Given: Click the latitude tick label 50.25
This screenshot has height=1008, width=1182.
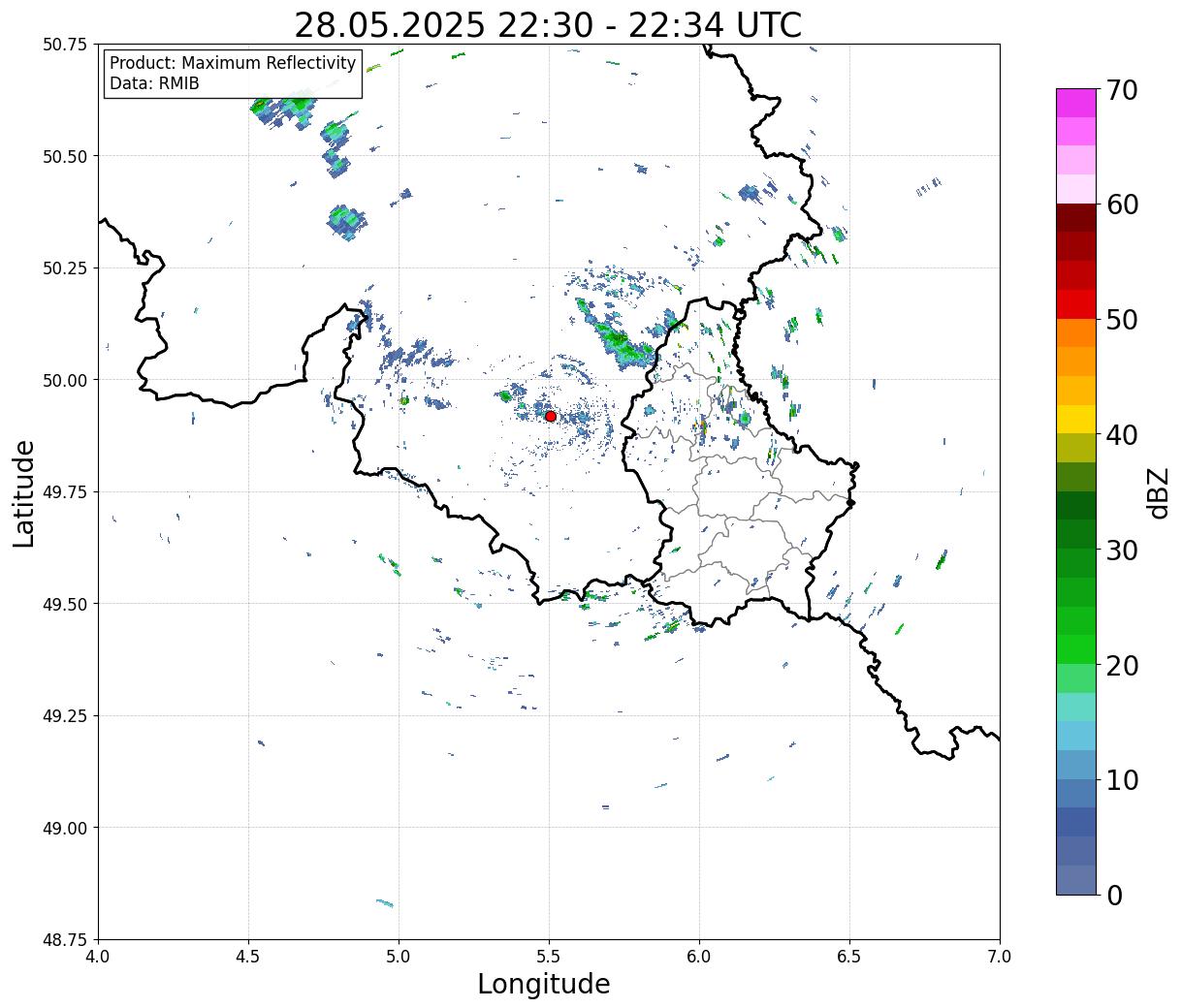Looking at the screenshot, I should click(64, 268).
